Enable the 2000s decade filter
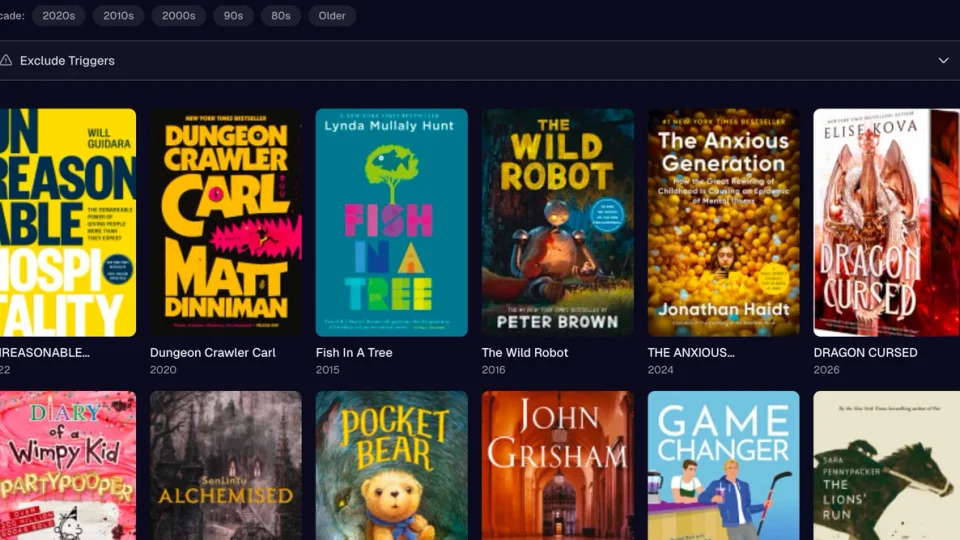This screenshot has width=960, height=540. 179,16
